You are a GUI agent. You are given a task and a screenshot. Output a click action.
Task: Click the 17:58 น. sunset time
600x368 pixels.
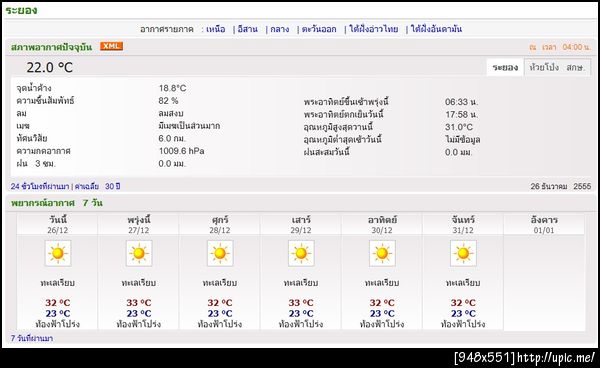pos(461,114)
